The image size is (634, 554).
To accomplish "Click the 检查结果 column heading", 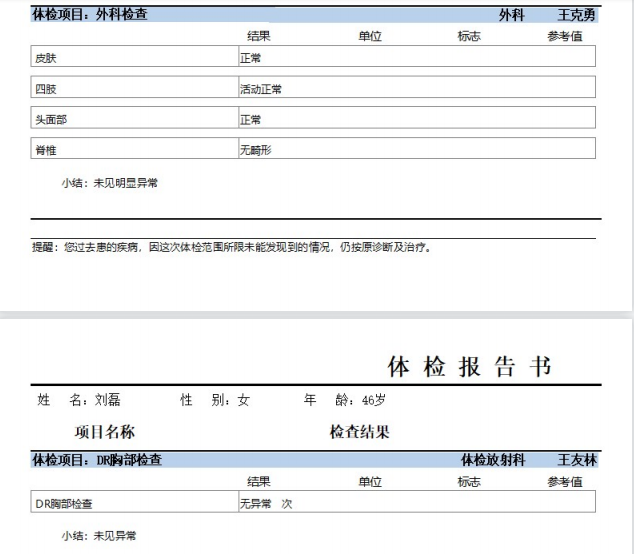I will [x=359, y=432].
